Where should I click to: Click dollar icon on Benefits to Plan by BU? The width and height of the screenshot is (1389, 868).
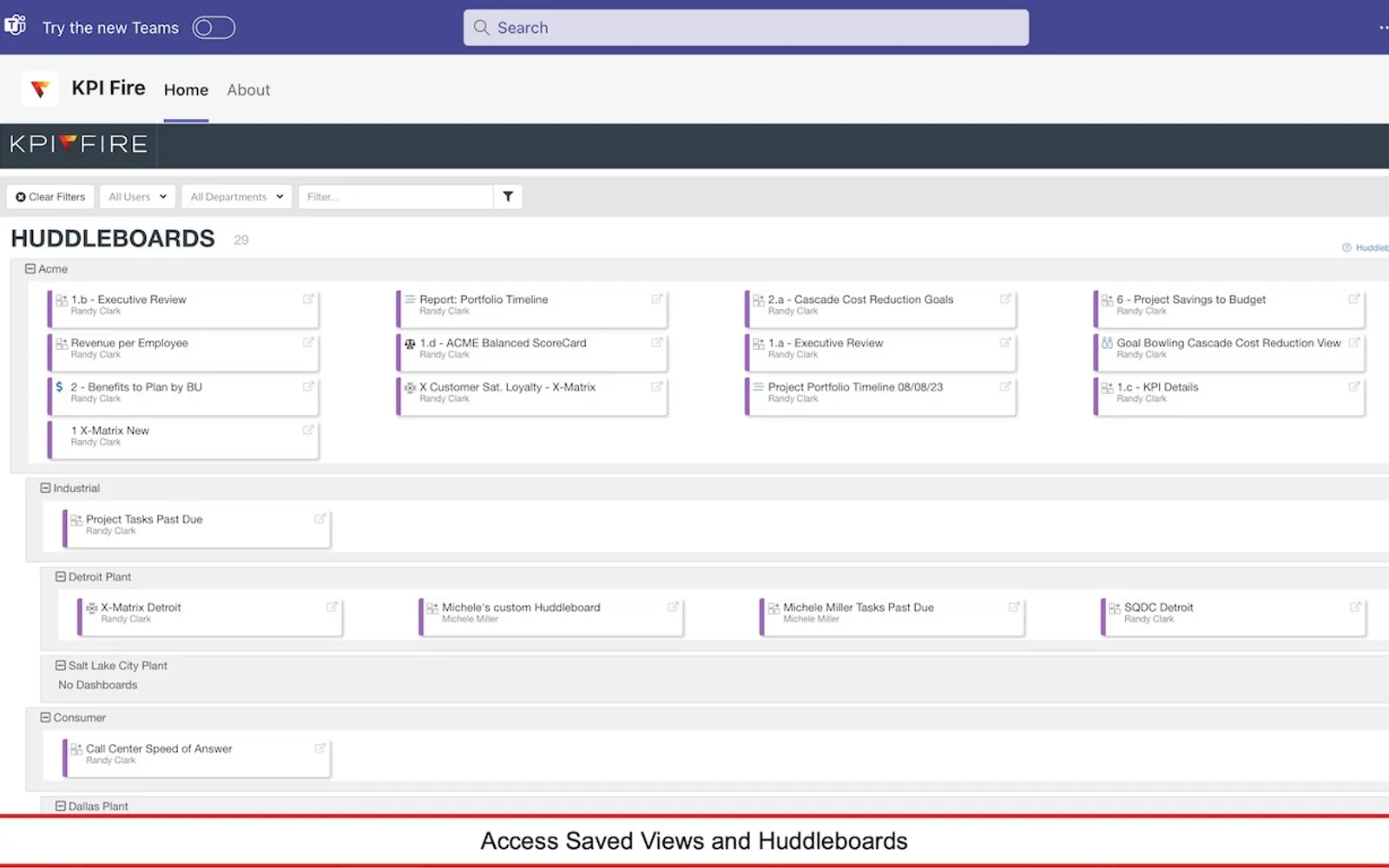60,387
